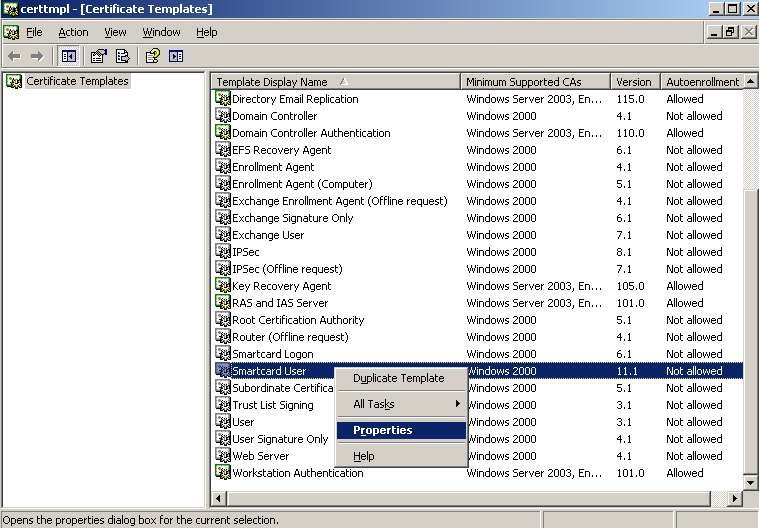Screen dimensions: 759x528
Task: Click the IPSec (Offline request) template icon
Action: (x=223, y=269)
